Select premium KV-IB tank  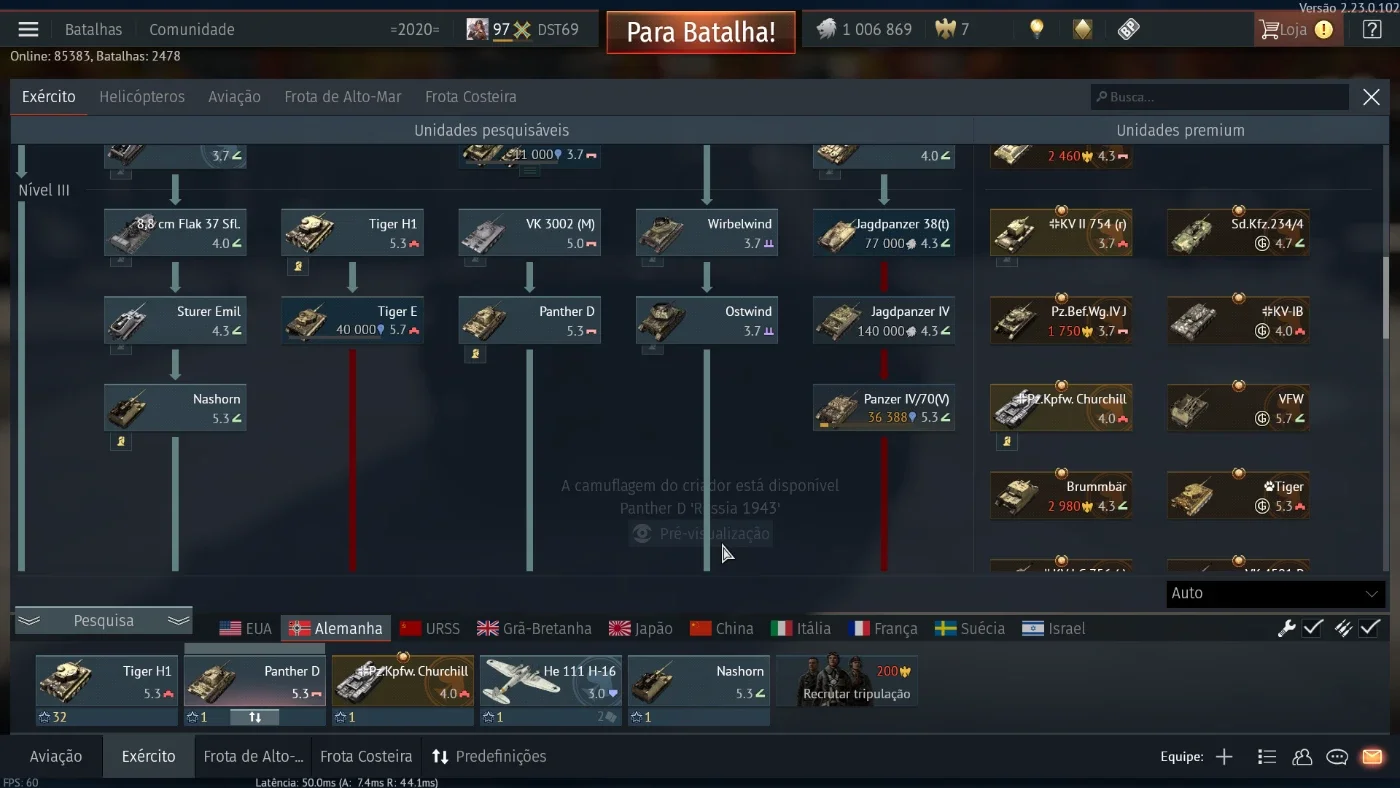coord(1238,320)
